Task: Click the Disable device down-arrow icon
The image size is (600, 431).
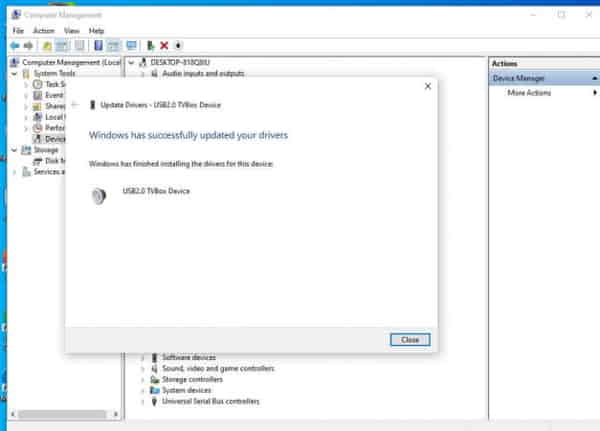Action: click(178, 46)
